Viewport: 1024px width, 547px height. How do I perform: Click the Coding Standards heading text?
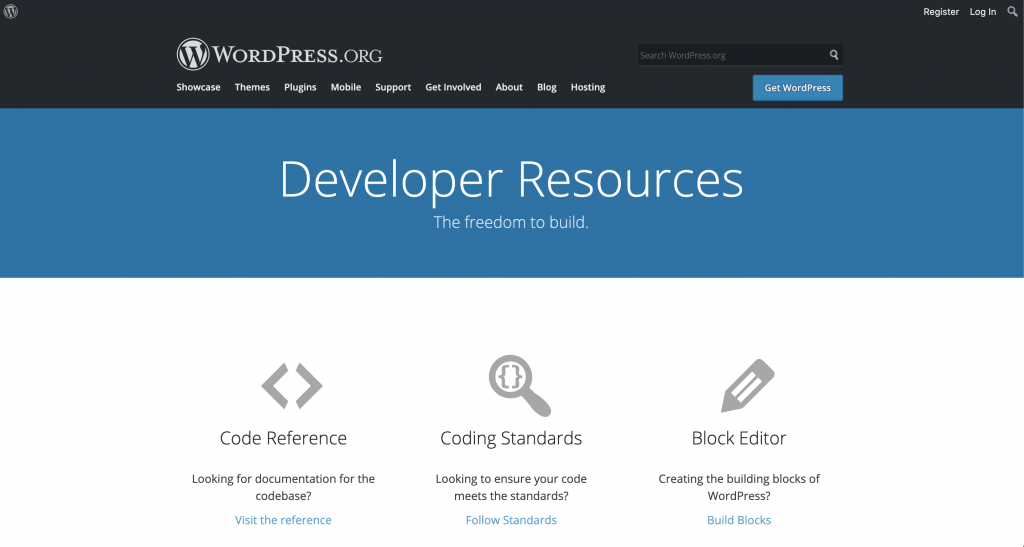click(511, 438)
